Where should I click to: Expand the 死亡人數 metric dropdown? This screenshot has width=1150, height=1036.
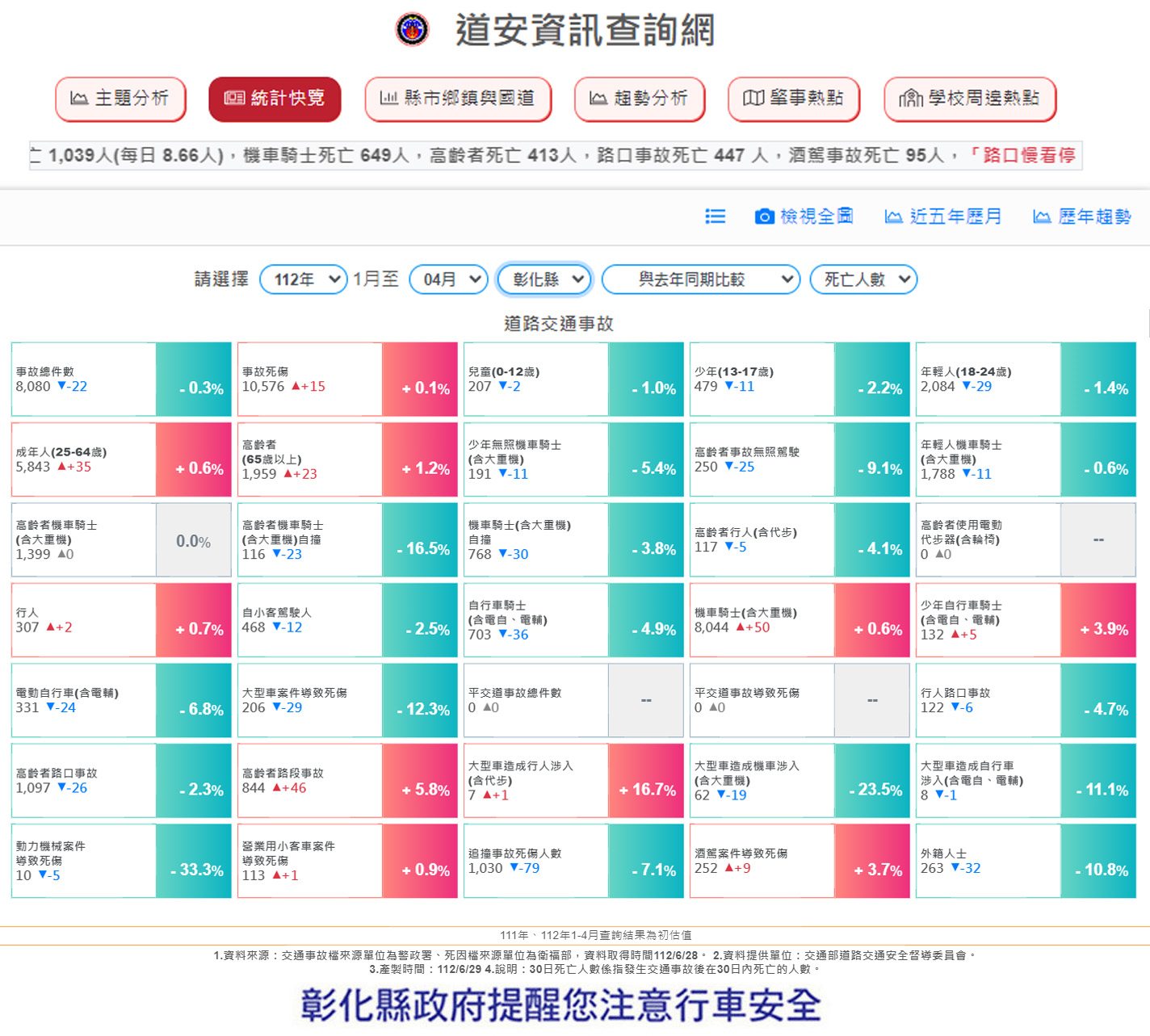click(863, 279)
